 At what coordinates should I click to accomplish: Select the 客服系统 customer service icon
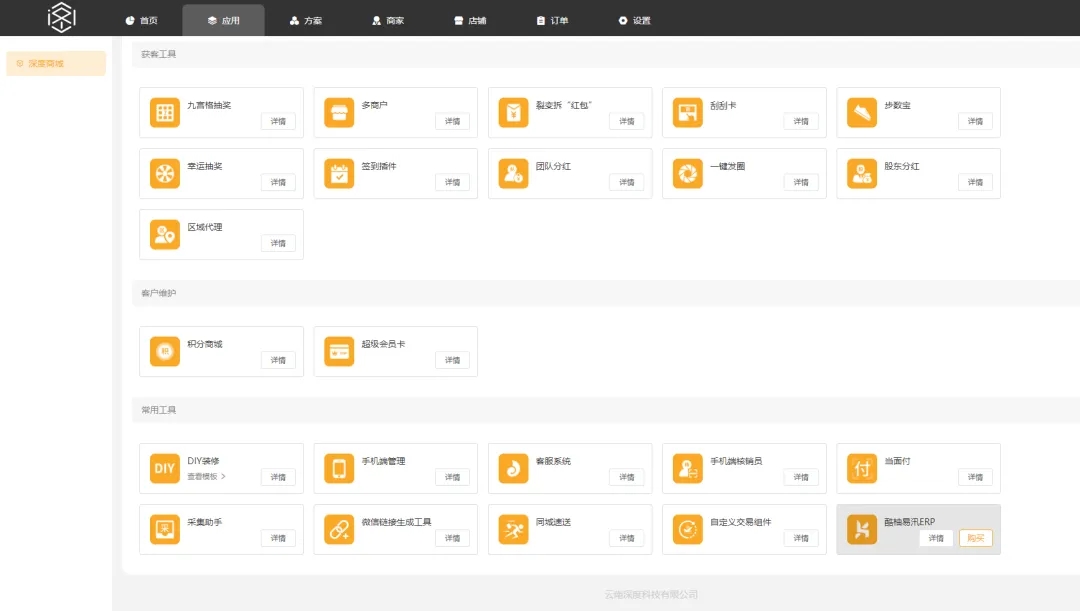513,467
